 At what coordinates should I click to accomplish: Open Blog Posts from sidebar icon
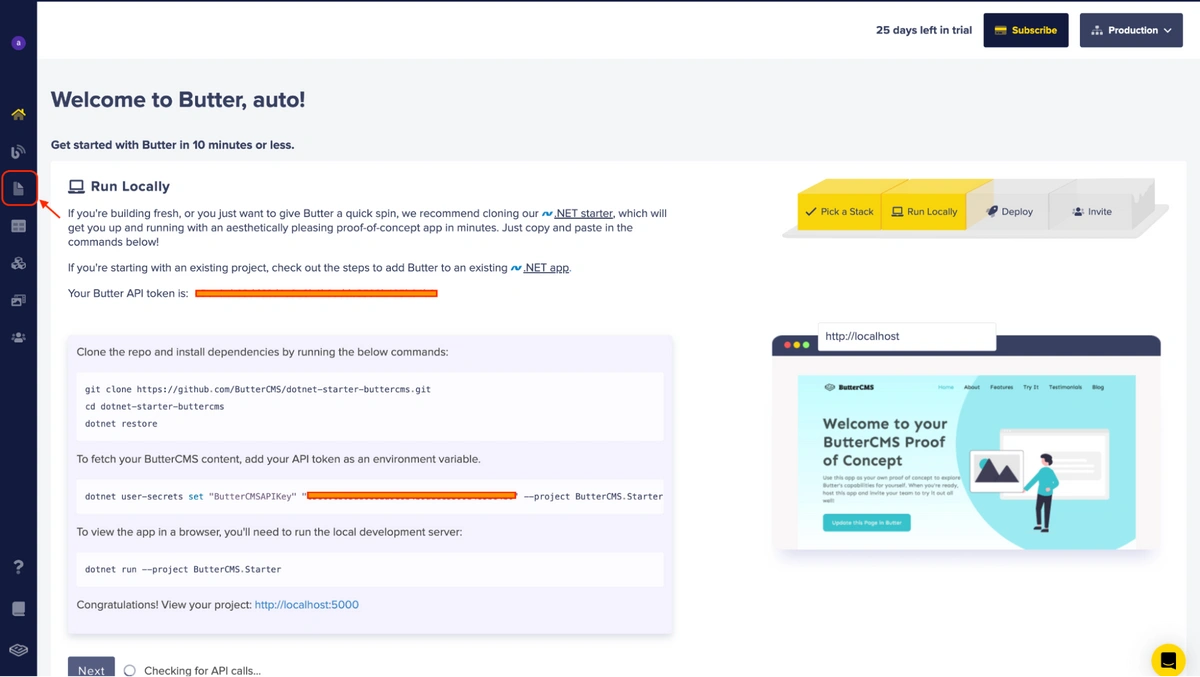pyautogui.click(x=18, y=152)
